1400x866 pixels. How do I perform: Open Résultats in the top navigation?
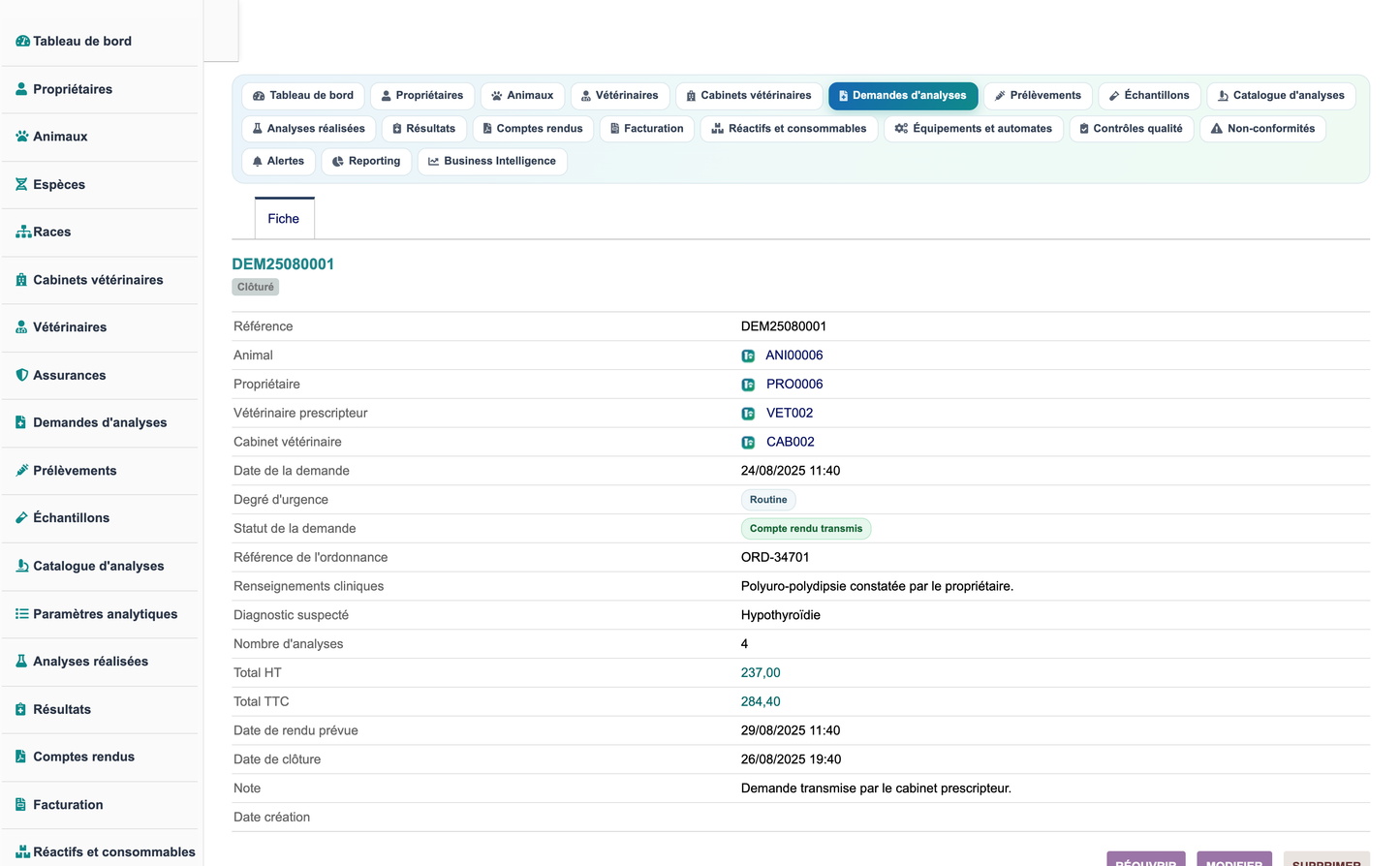coord(424,129)
